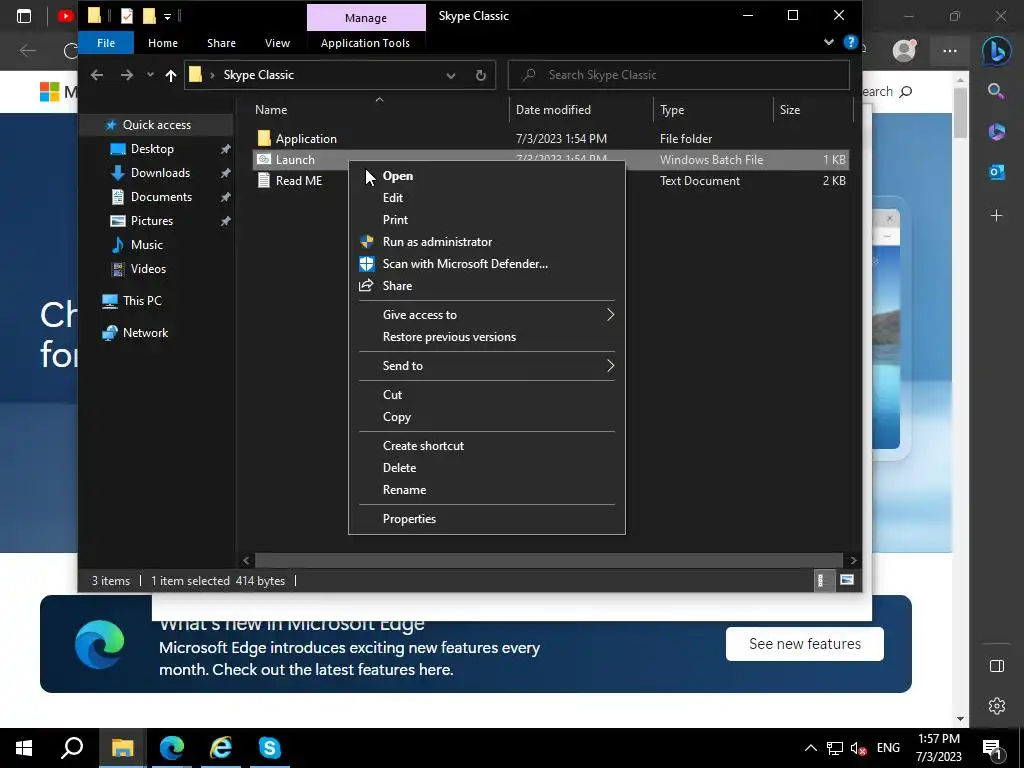Open Edge sidebar settings gear

point(997,706)
